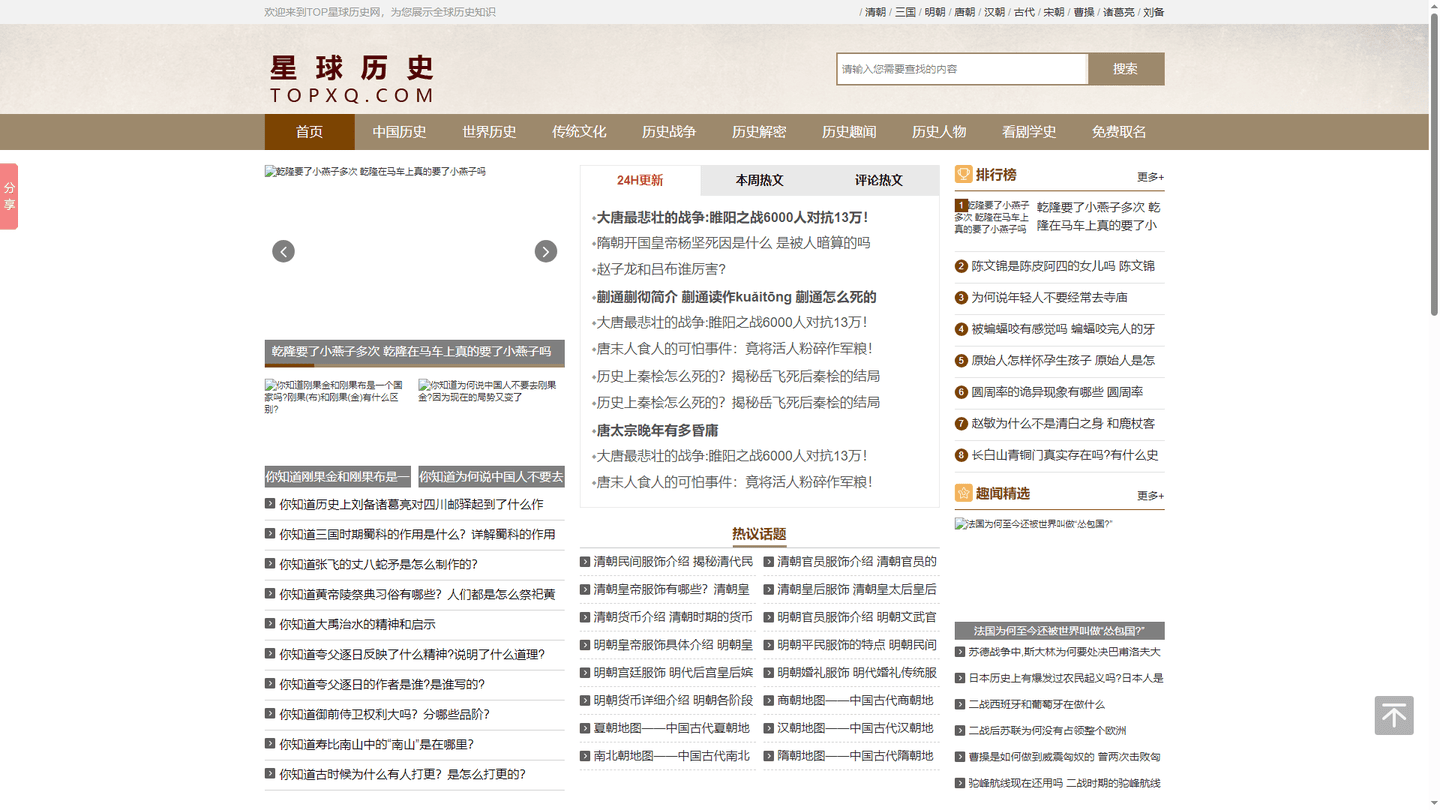Open 曹操是如何做到威震匈奴的
The image size is (1440, 810).
[1064, 757]
